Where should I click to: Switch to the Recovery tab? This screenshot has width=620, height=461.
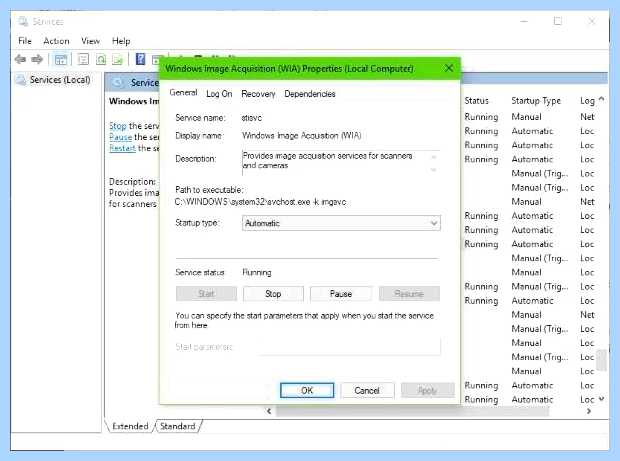pos(258,94)
